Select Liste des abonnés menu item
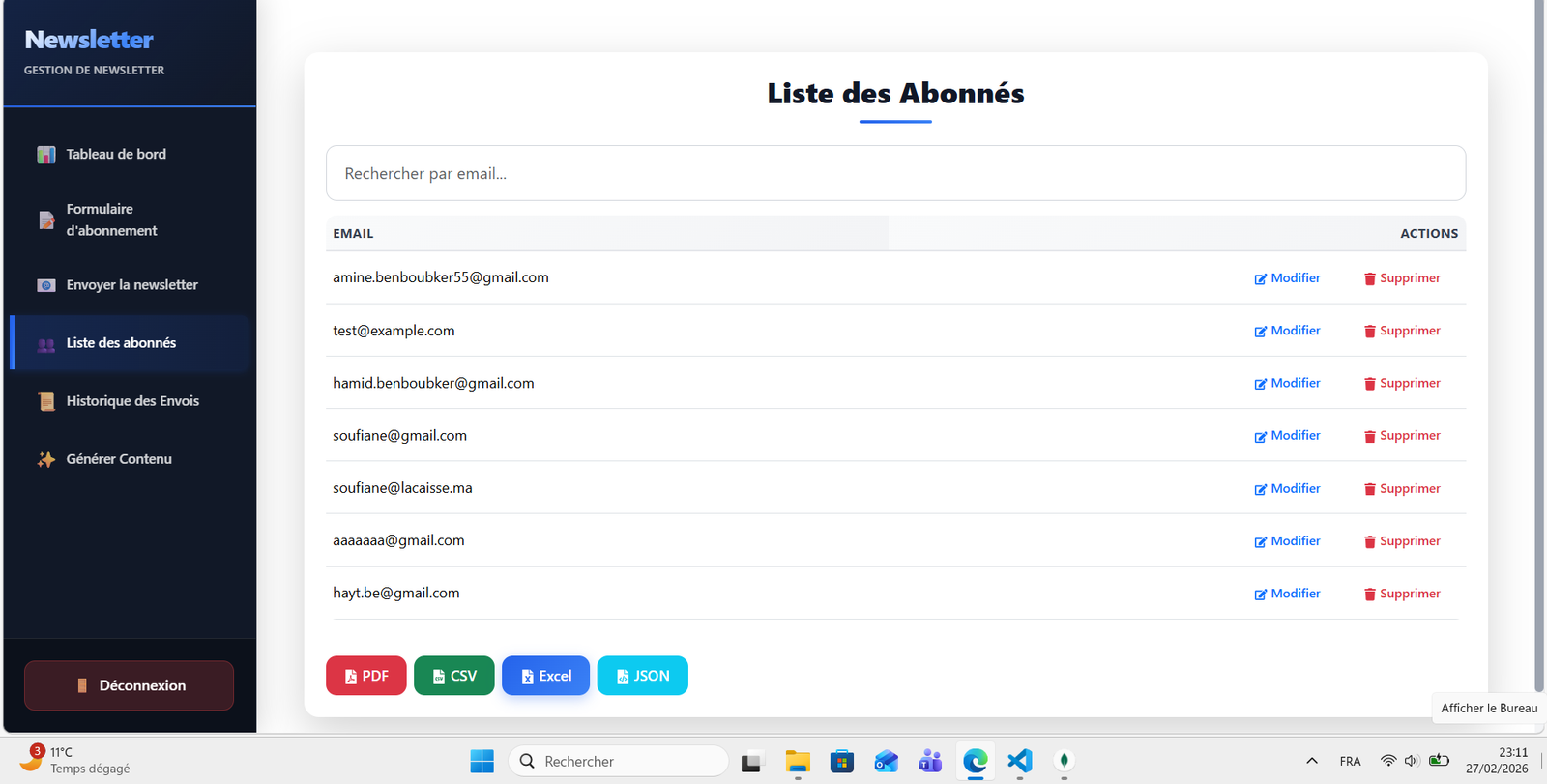Image resolution: width=1547 pixels, height=784 pixels. click(x=130, y=343)
